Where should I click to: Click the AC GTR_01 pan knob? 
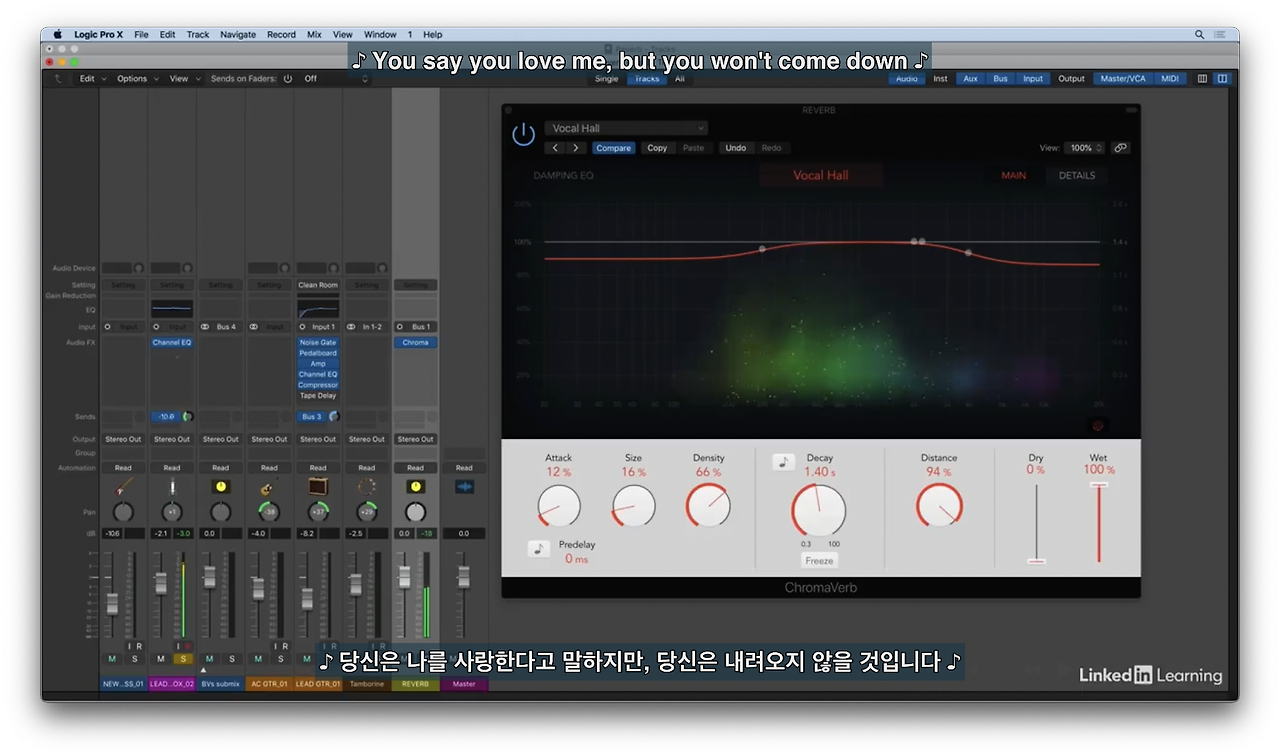[269, 512]
